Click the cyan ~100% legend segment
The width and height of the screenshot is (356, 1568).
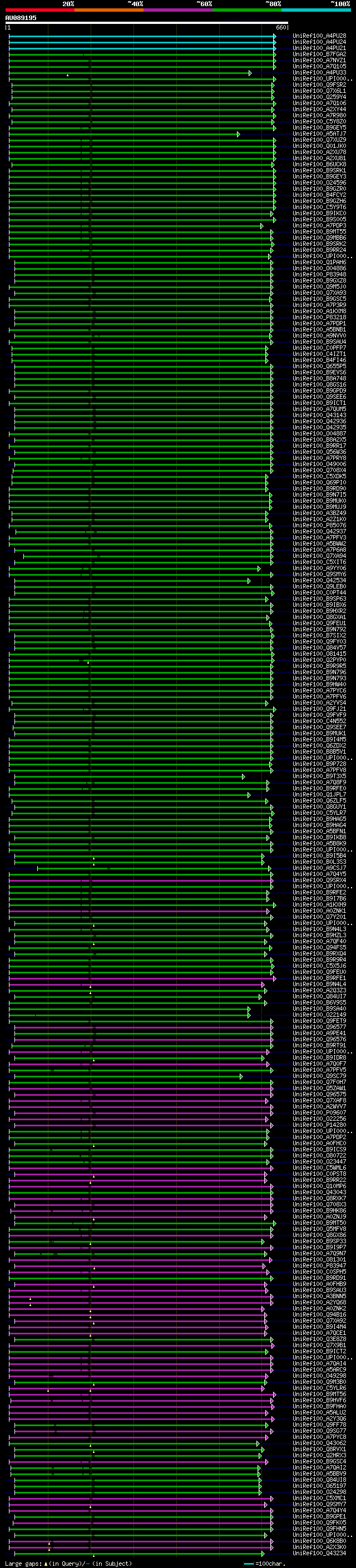point(316,10)
